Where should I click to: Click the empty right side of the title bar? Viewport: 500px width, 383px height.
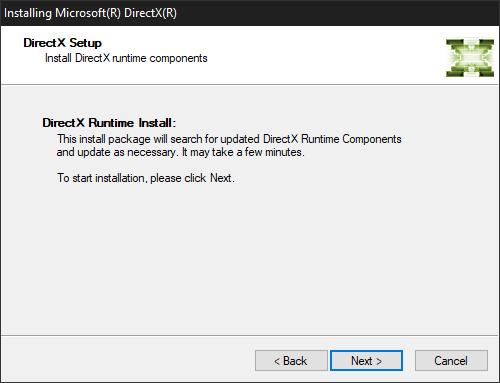click(337, 13)
